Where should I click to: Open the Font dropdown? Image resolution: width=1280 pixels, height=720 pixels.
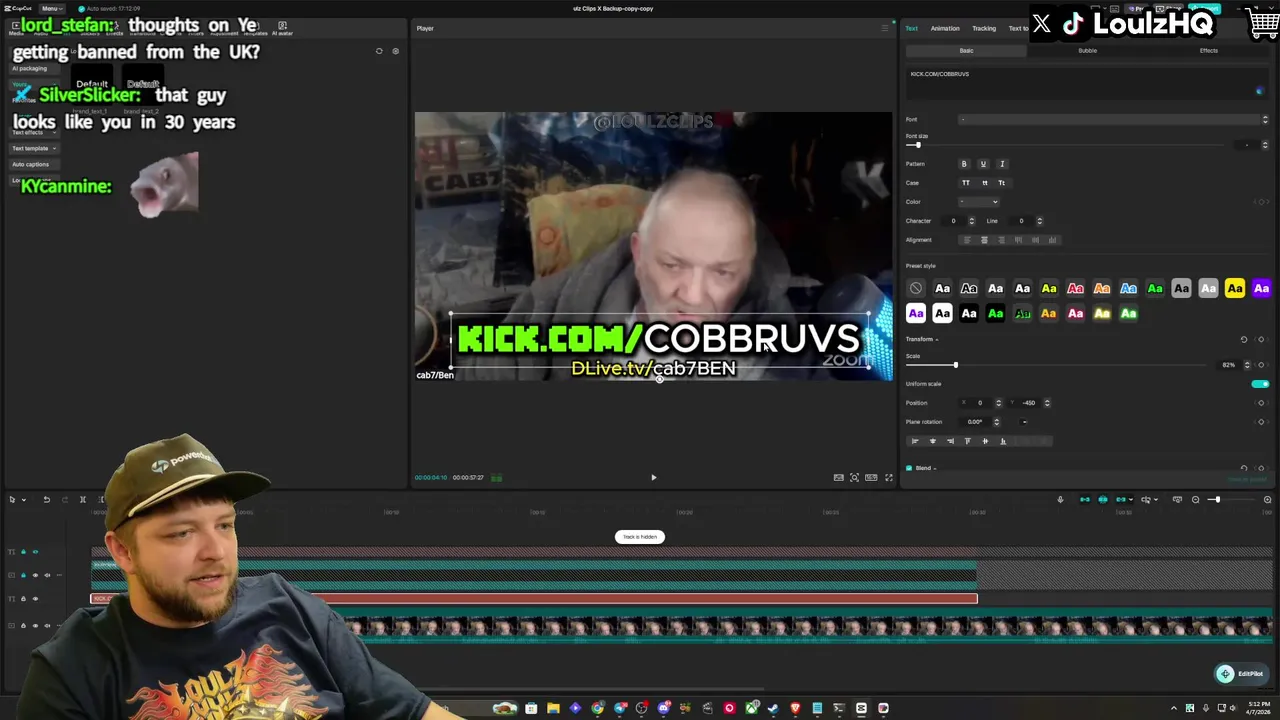click(1114, 120)
